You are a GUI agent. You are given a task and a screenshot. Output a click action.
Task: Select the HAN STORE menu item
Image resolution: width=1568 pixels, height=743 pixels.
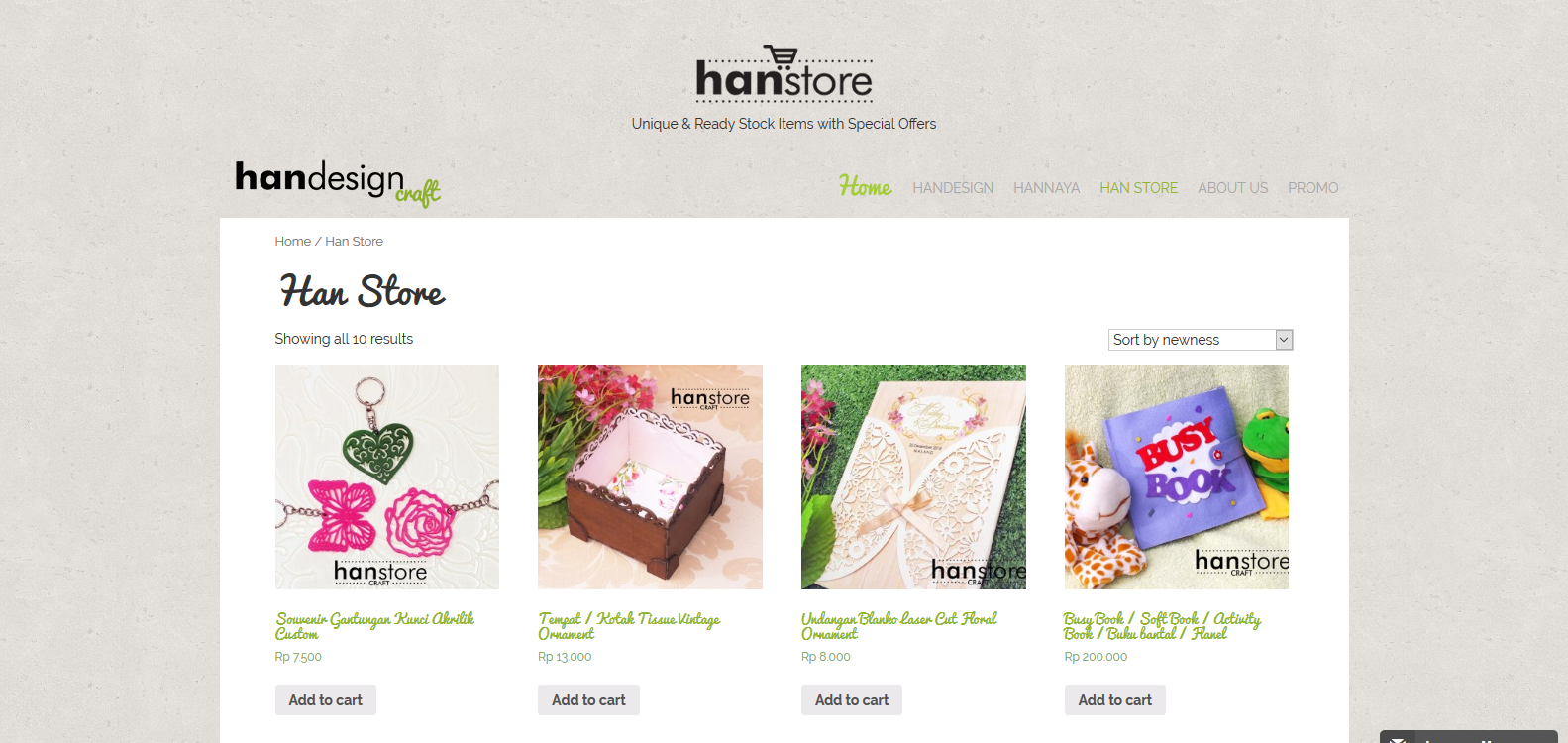(1138, 188)
